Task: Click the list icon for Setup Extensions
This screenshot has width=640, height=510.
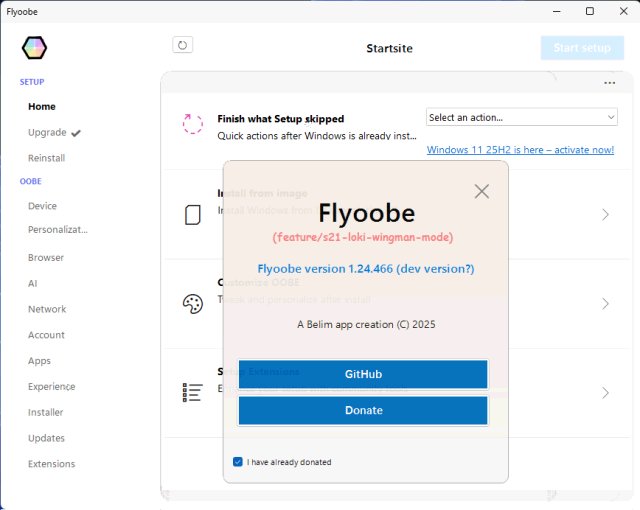Action: point(192,392)
